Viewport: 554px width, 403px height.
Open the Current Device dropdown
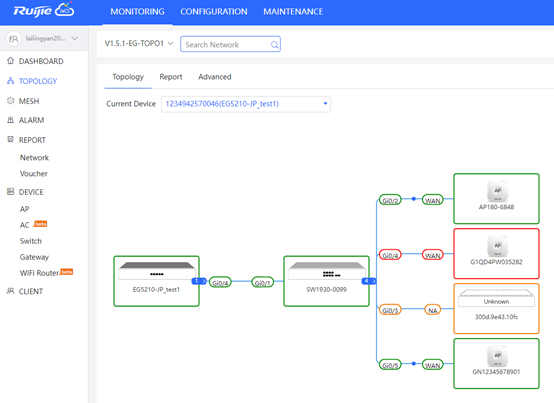[246, 104]
